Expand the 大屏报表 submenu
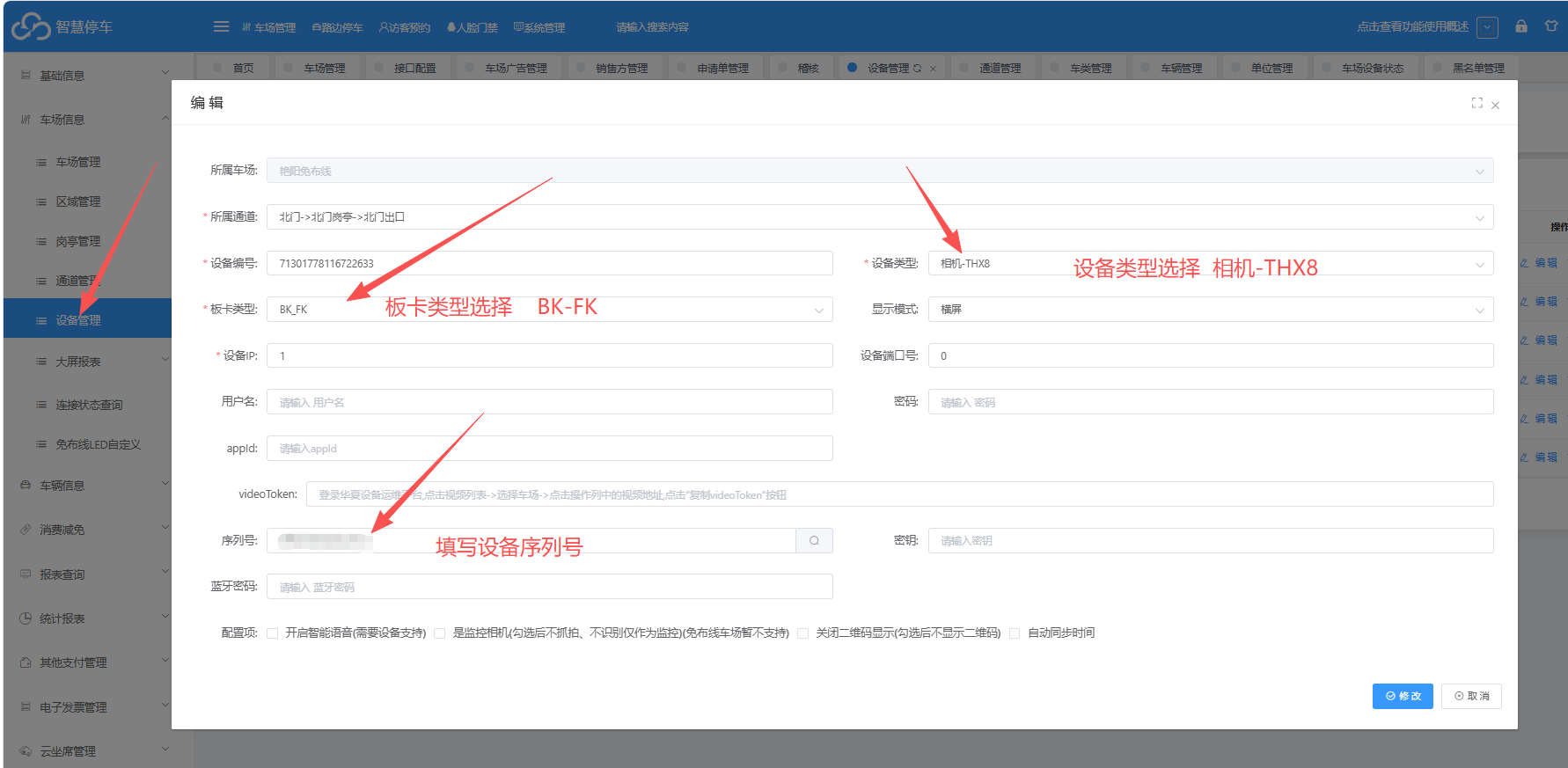This screenshot has width=1568, height=768. 95,362
